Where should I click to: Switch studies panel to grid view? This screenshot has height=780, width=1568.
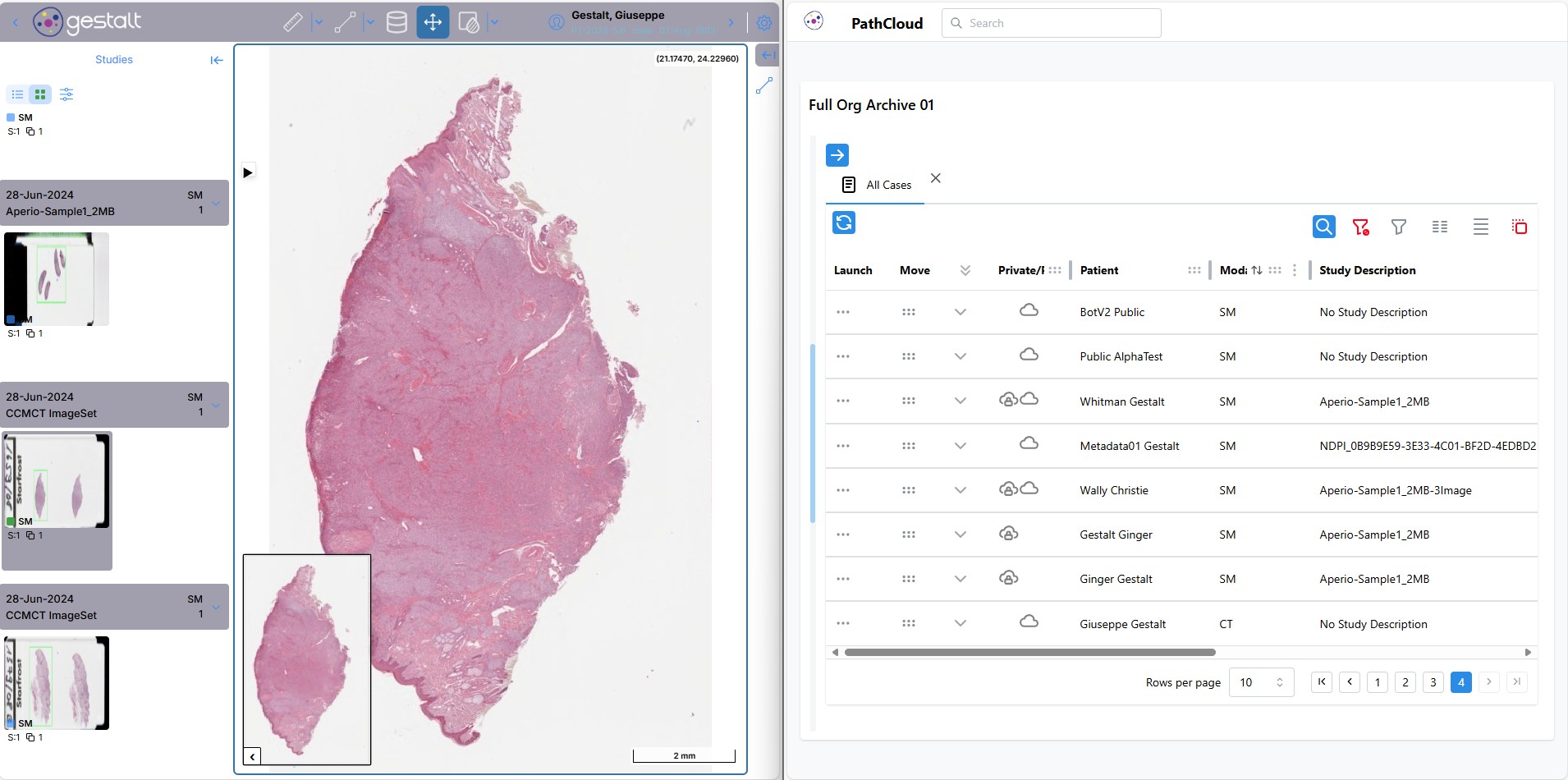pos(40,94)
